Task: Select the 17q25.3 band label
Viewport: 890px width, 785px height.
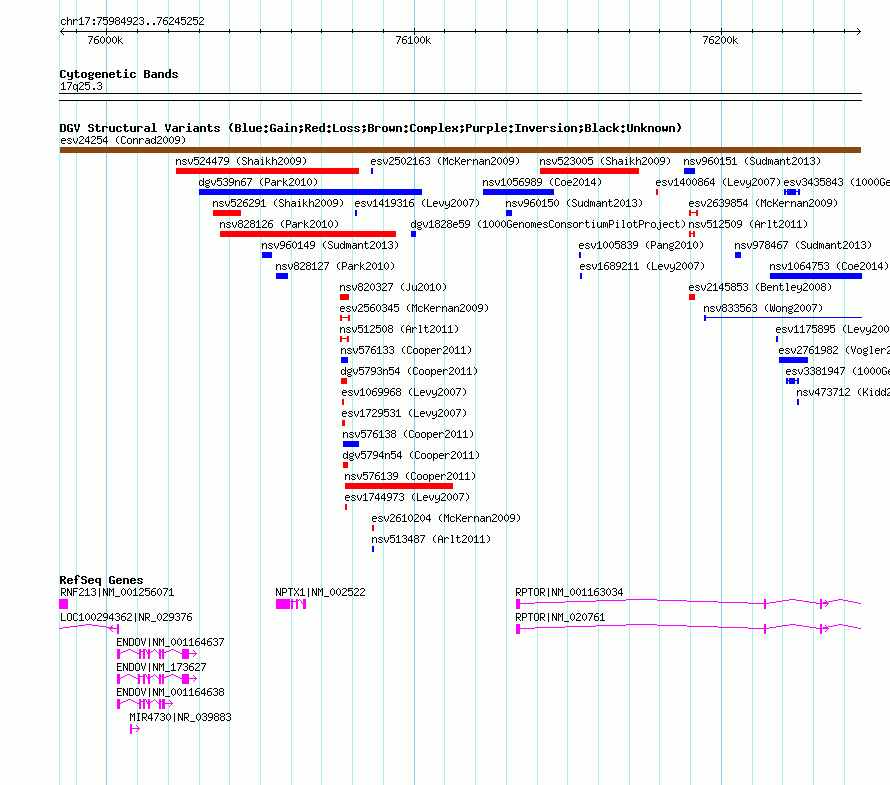Action: (81, 86)
